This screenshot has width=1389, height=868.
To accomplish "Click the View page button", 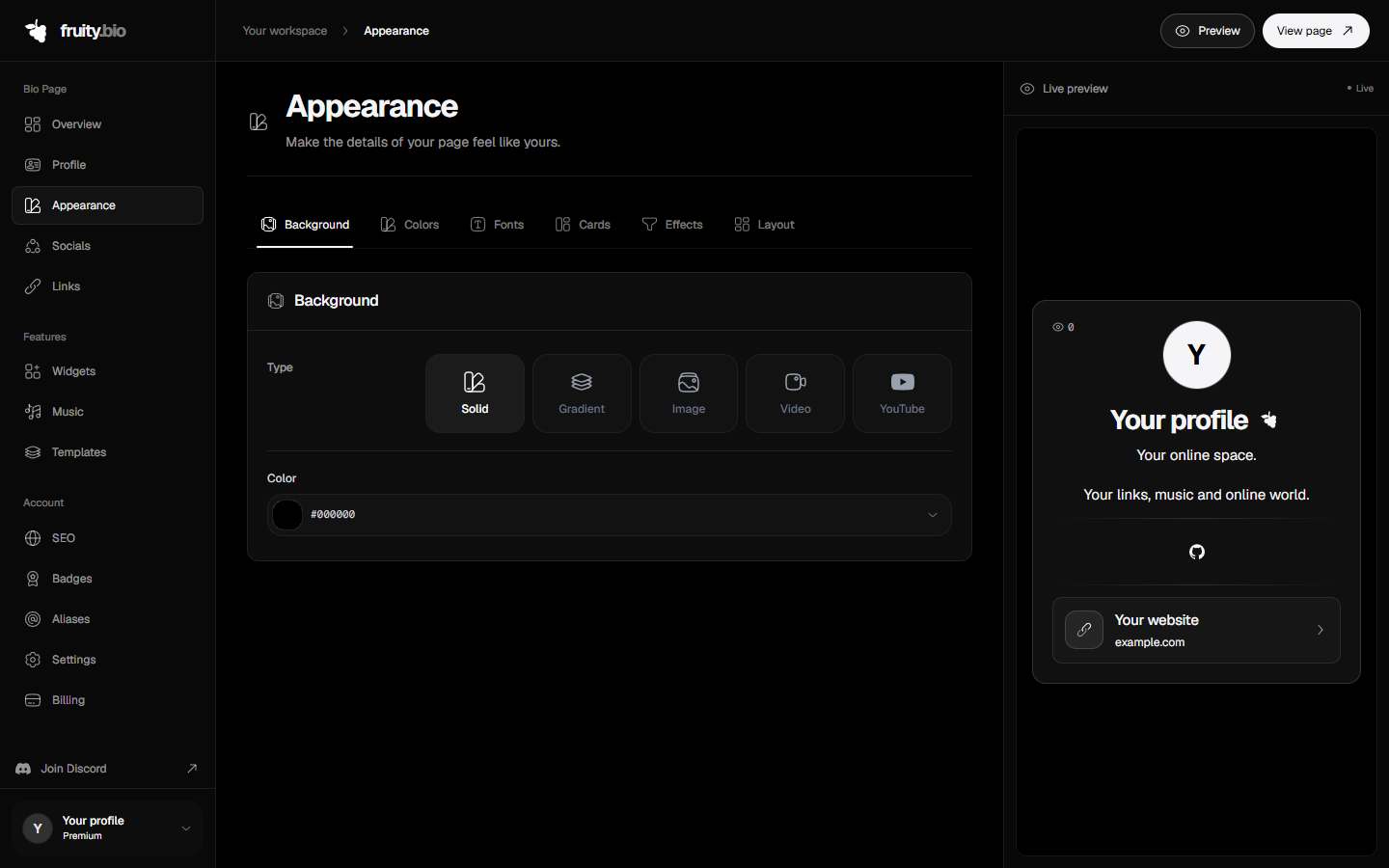I will [x=1316, y=31].
